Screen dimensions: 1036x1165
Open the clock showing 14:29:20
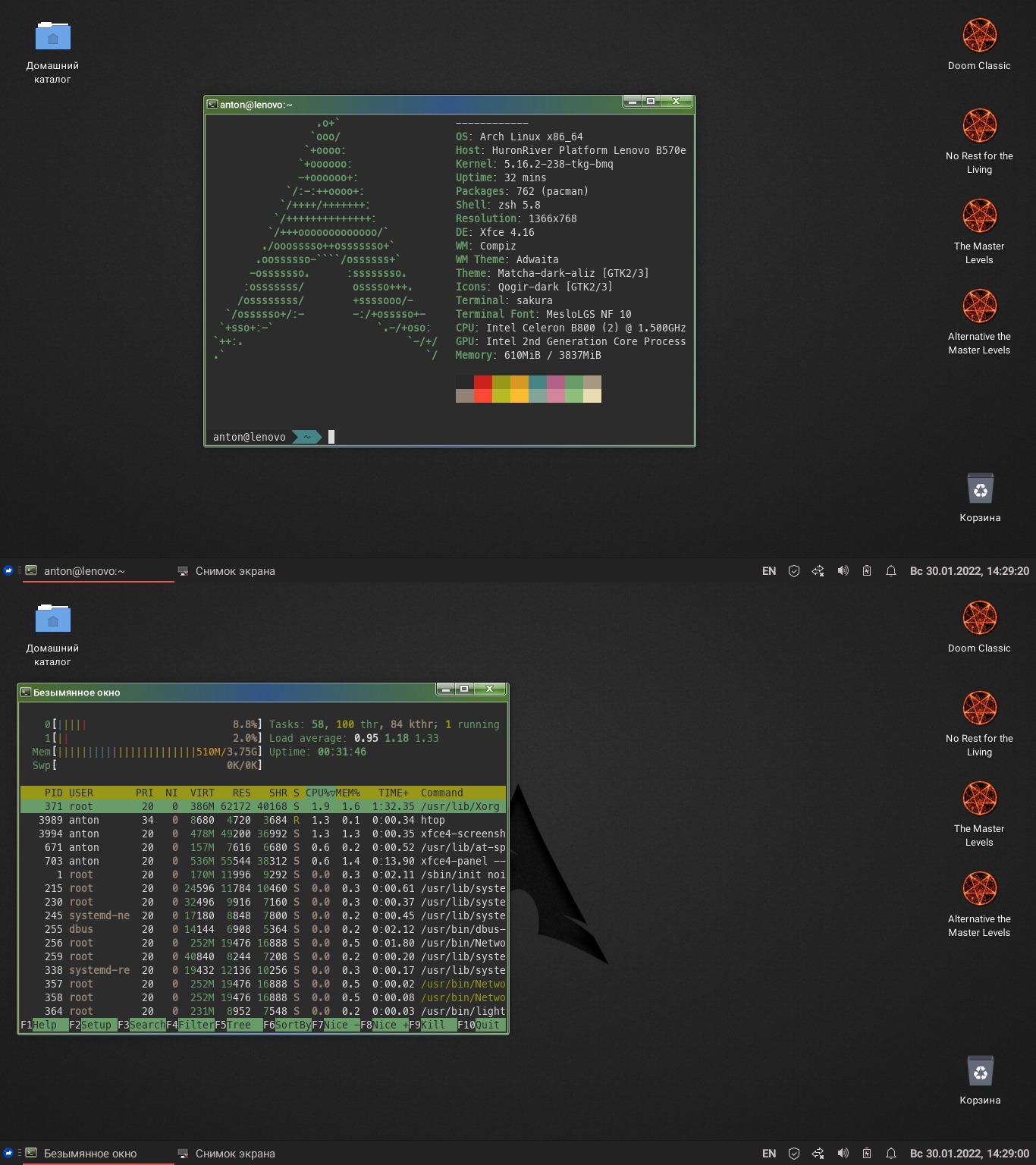pos(969,571)
